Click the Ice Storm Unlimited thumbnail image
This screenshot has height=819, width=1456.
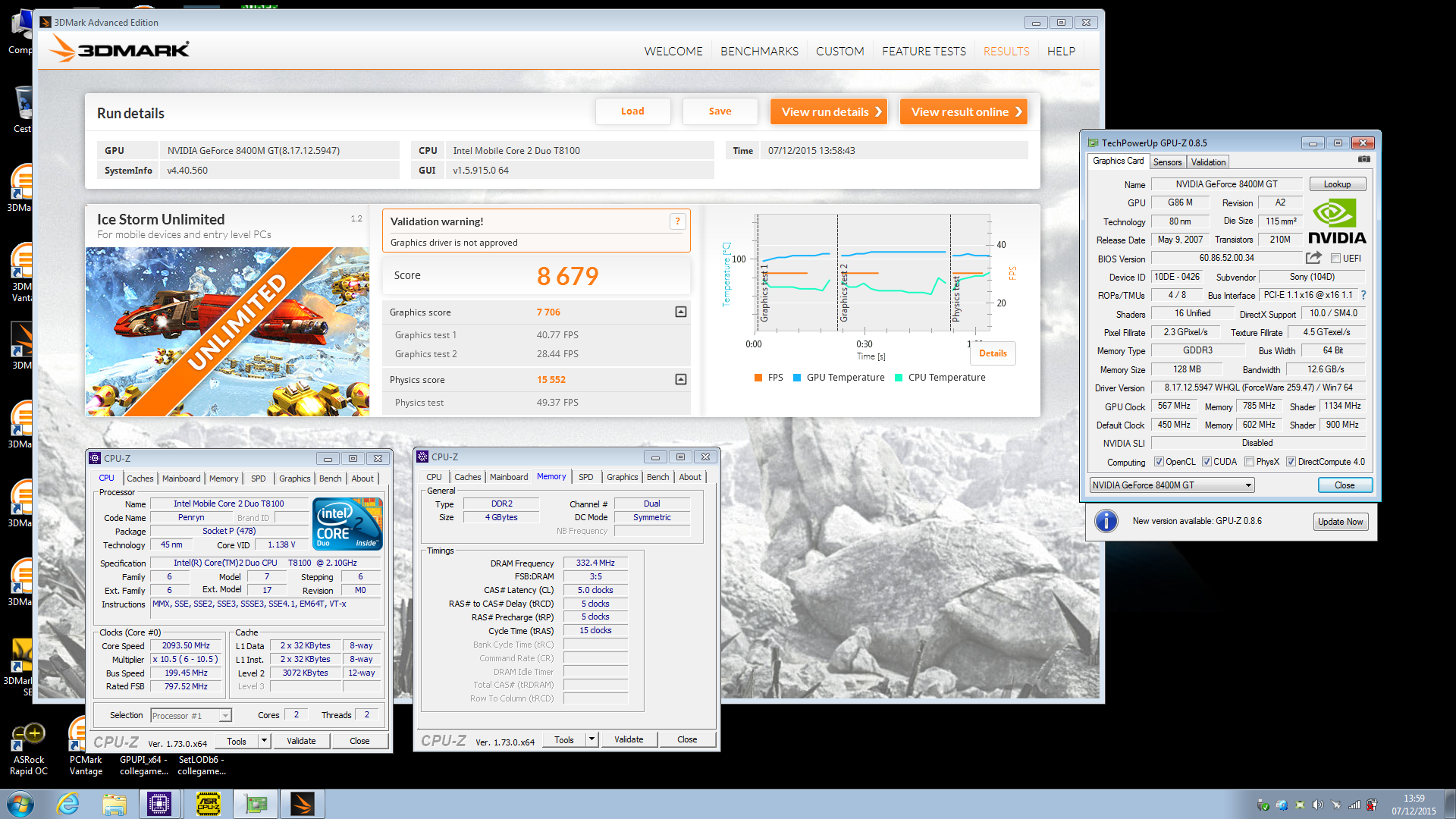click(227, 331)
